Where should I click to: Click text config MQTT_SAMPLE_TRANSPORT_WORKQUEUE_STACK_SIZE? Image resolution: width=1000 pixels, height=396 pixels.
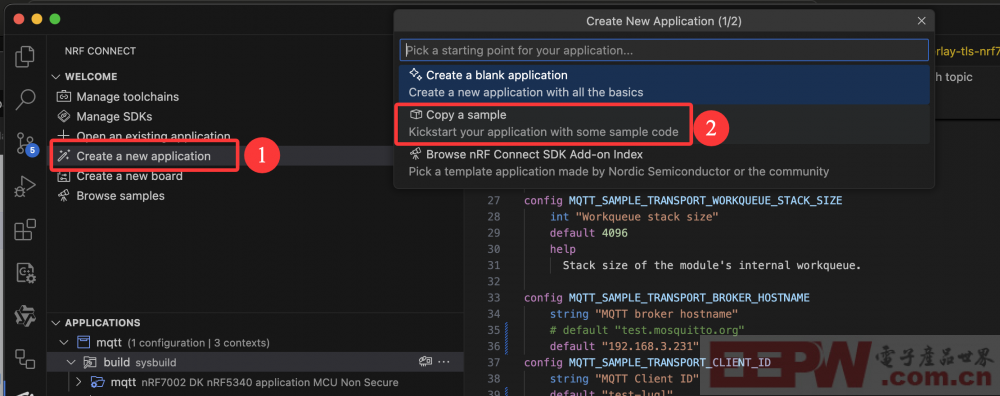683,200
